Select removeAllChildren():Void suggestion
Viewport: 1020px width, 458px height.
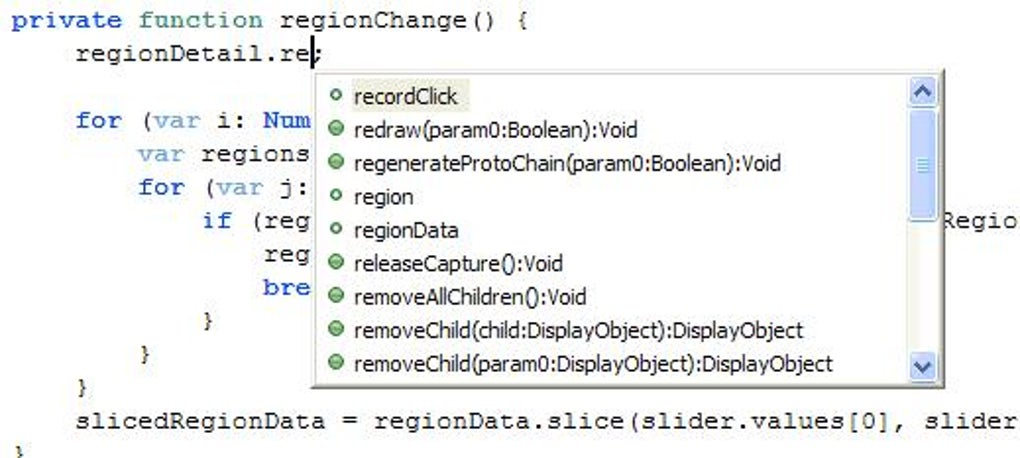(x=470, y=297)
